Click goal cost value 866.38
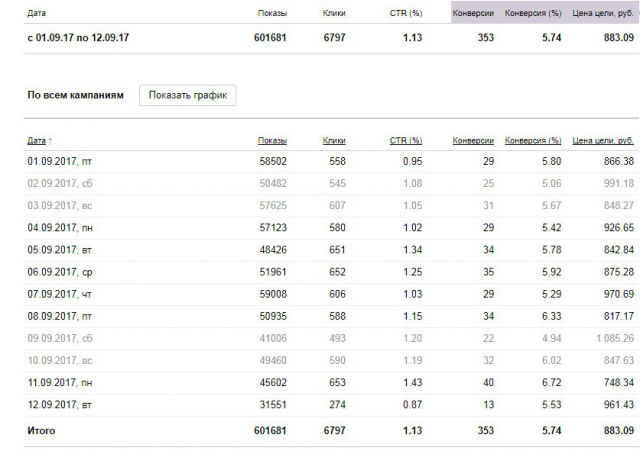 (619, 161)
